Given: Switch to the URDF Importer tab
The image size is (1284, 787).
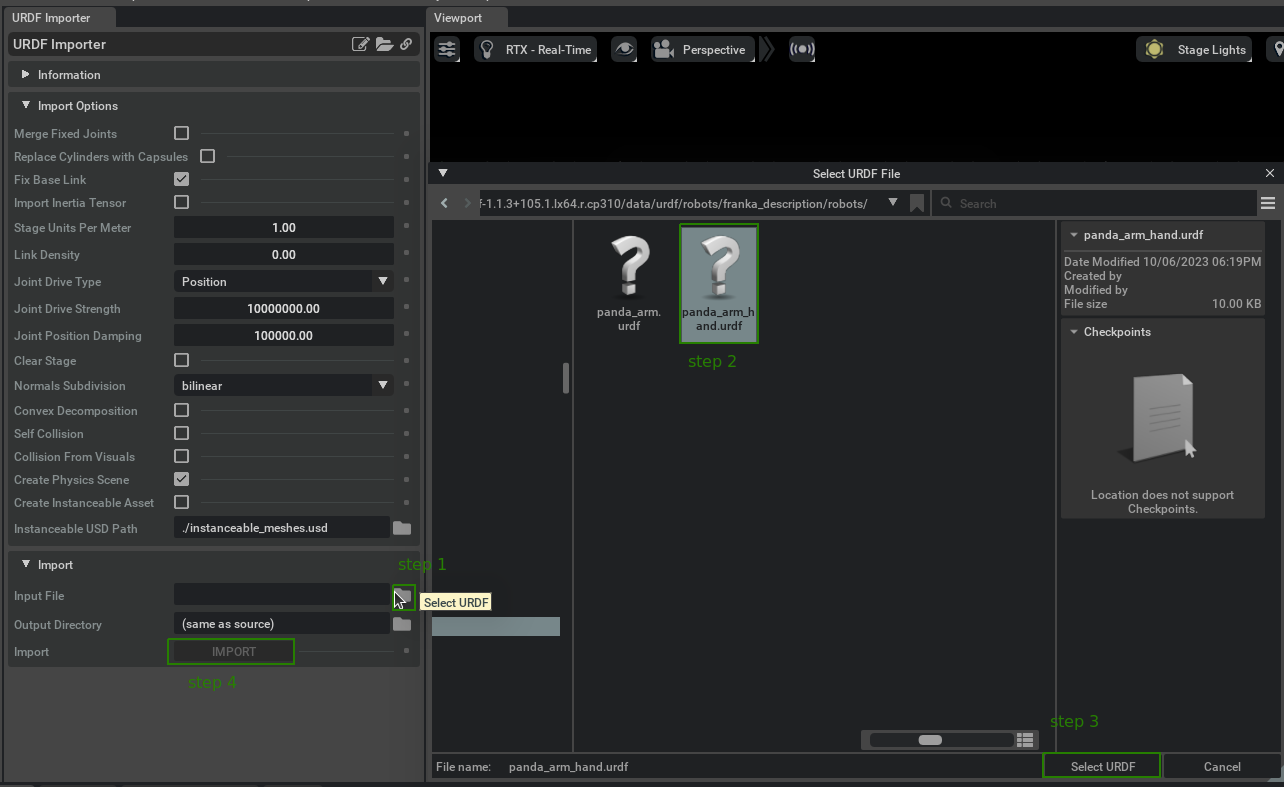Looking at the screenshot, I should click(x=58, y=18).
